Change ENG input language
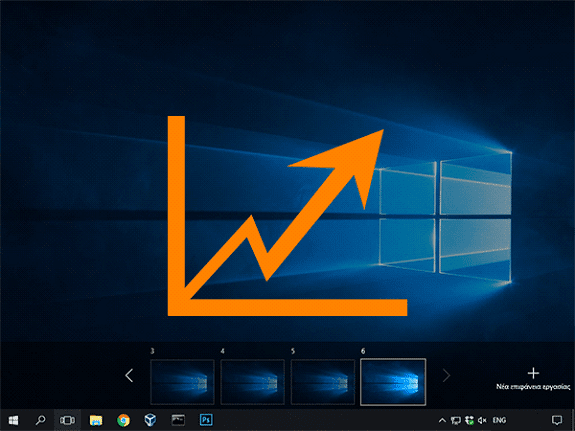575x431 pixels. [499, 420]
